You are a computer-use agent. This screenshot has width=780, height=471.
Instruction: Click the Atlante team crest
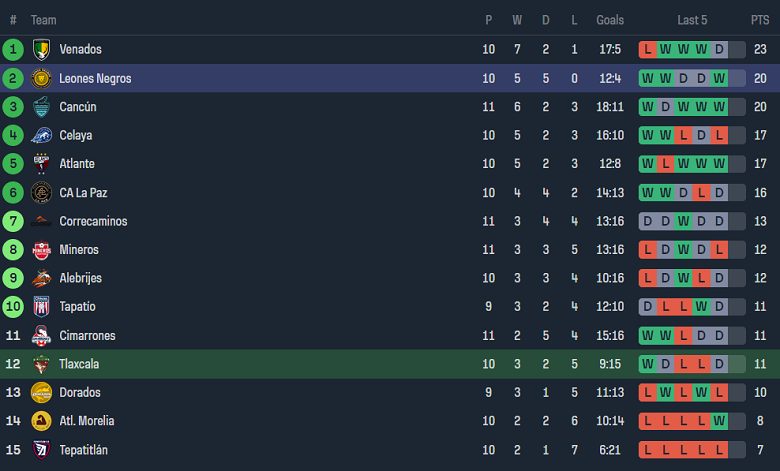click(41, 164)
